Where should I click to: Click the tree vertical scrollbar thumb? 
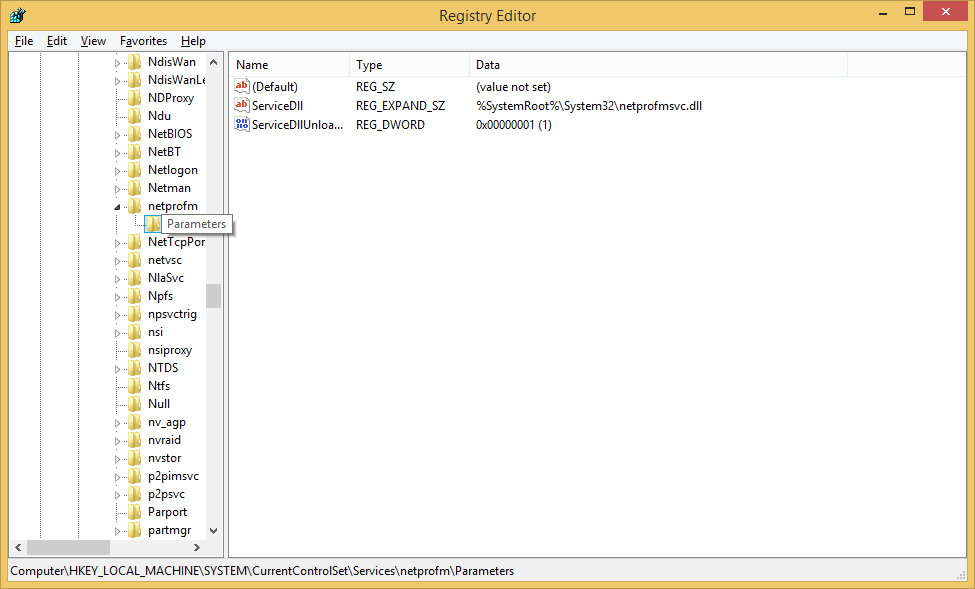click(x=214, y=296)
